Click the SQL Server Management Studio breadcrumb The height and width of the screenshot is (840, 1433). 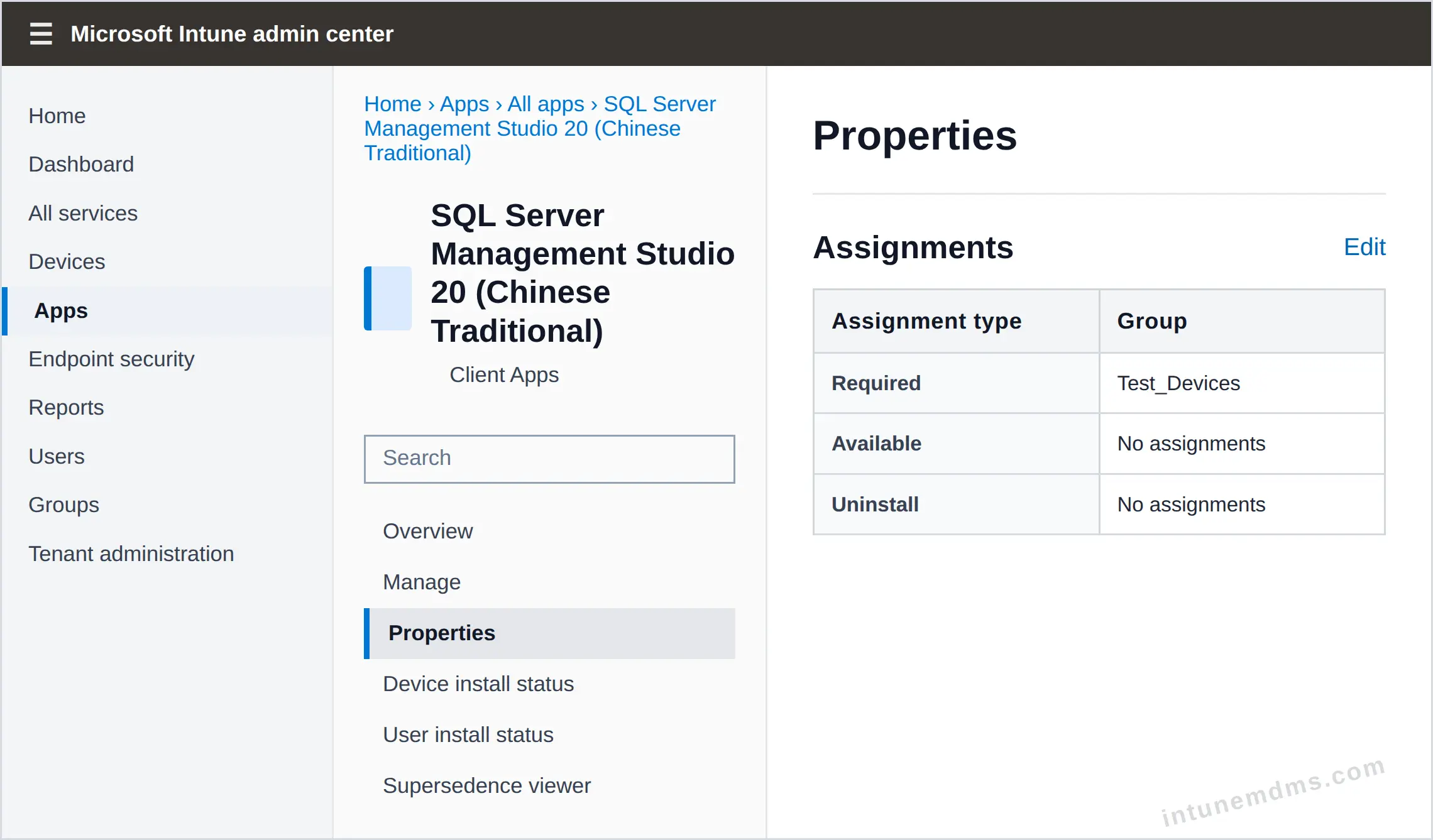(x=540, y=128)
